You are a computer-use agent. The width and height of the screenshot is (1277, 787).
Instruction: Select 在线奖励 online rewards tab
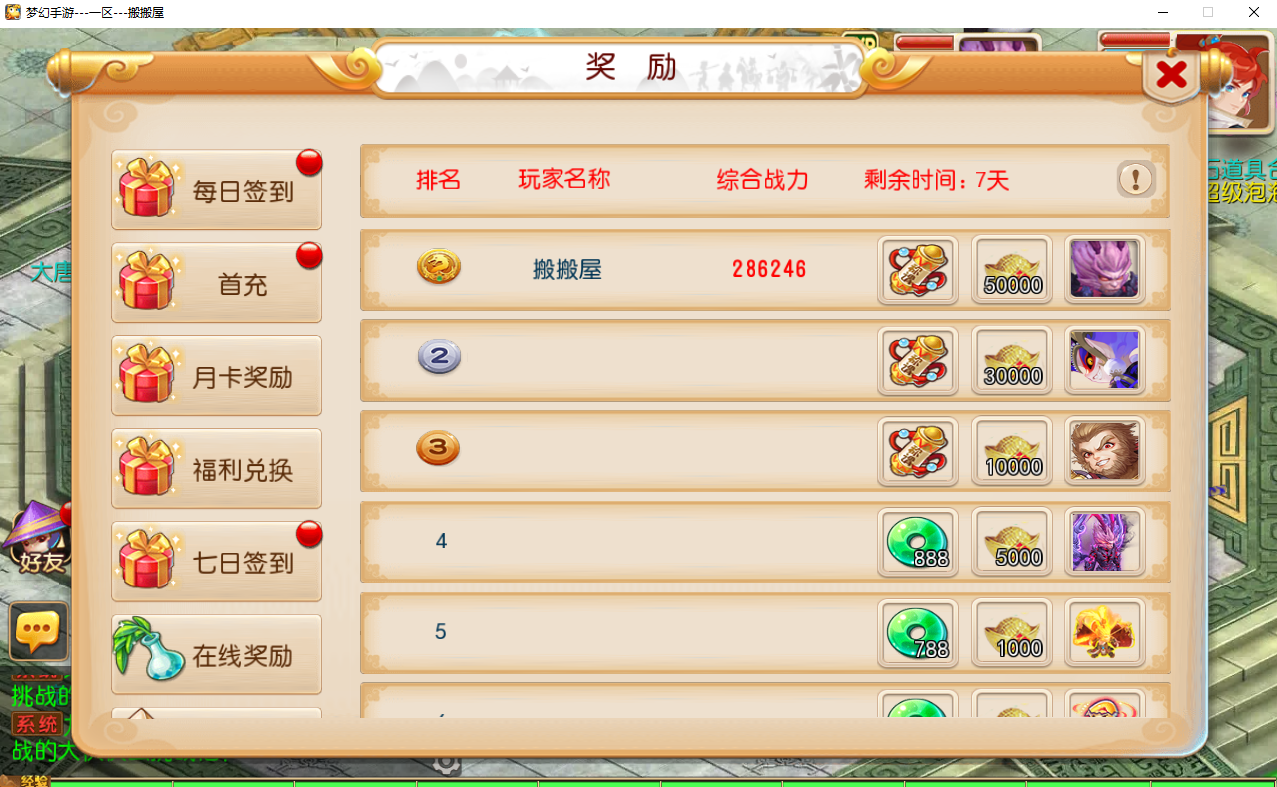point(216,655)
